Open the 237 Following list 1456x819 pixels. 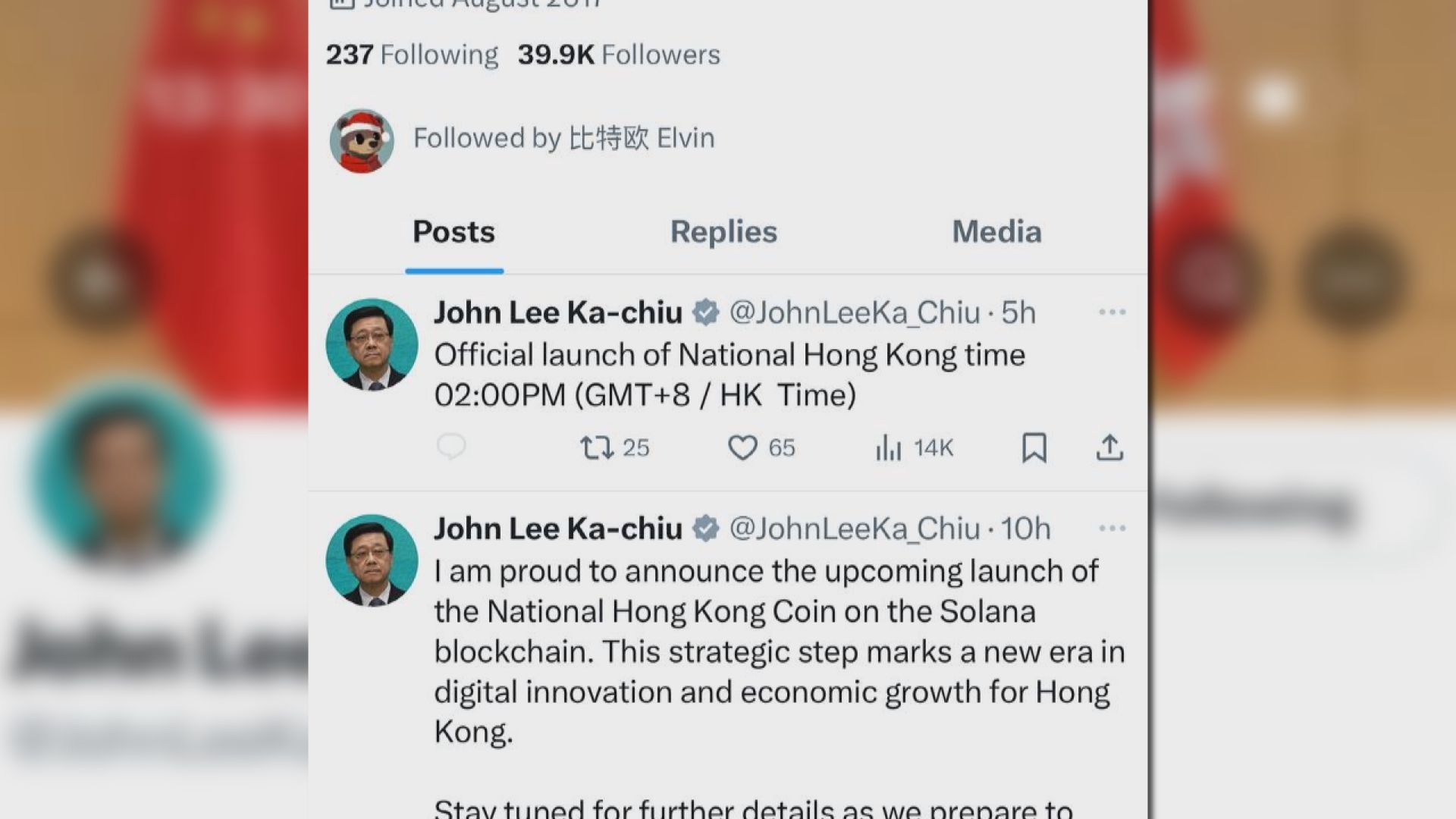pyautogui.click(x=411, y=54)
